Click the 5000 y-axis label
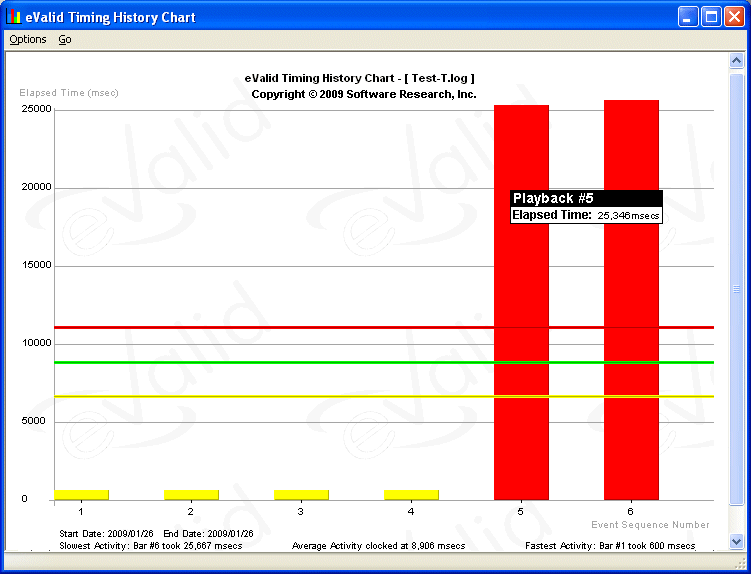 [34, 421]
